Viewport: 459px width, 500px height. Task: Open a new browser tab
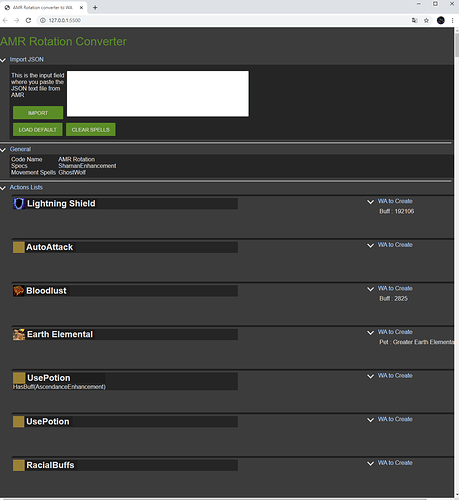[95, 7]
